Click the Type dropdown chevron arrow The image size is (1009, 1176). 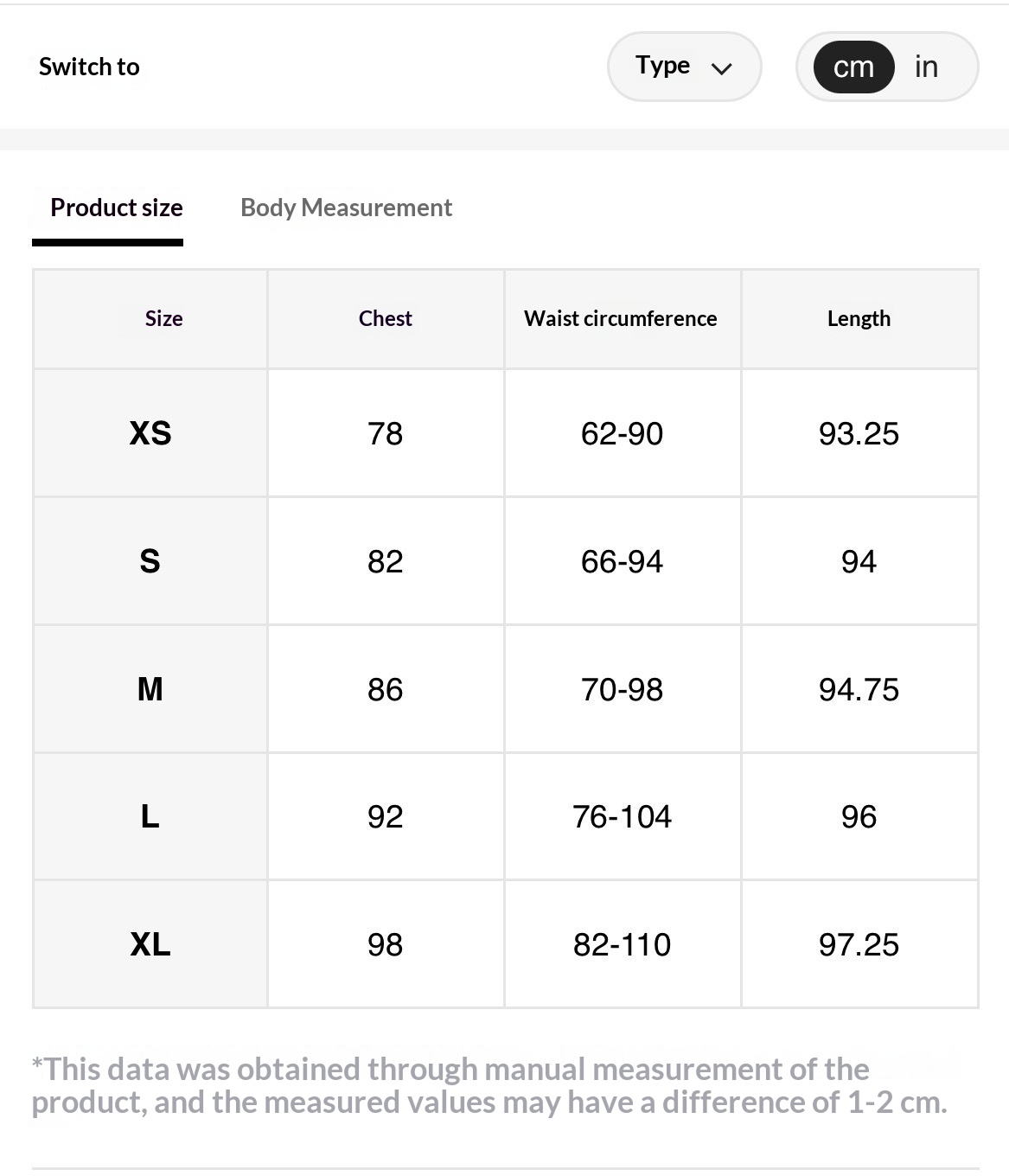[x=721, y=68]
